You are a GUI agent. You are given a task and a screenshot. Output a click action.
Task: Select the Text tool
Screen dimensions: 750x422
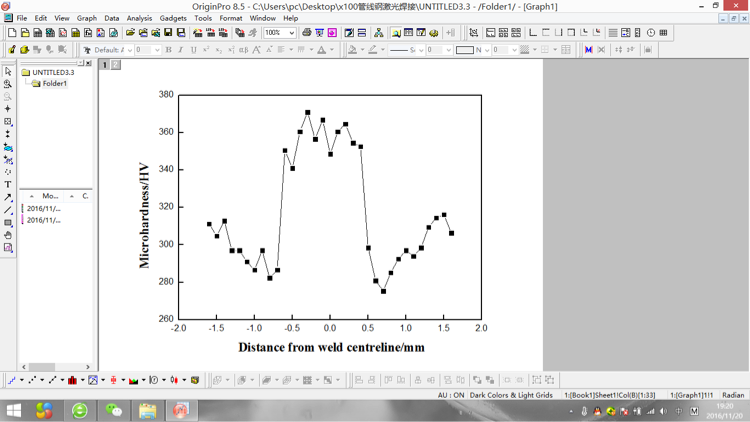point(8,184)
